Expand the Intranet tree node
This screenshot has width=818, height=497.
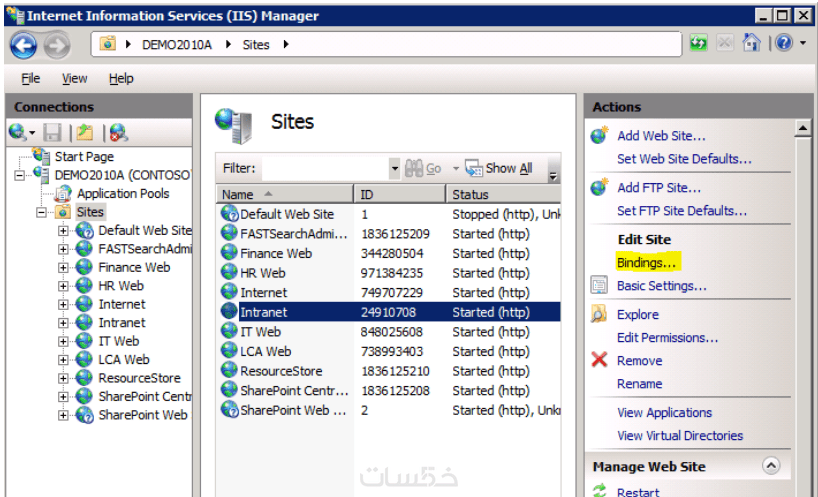coord(63,323)
